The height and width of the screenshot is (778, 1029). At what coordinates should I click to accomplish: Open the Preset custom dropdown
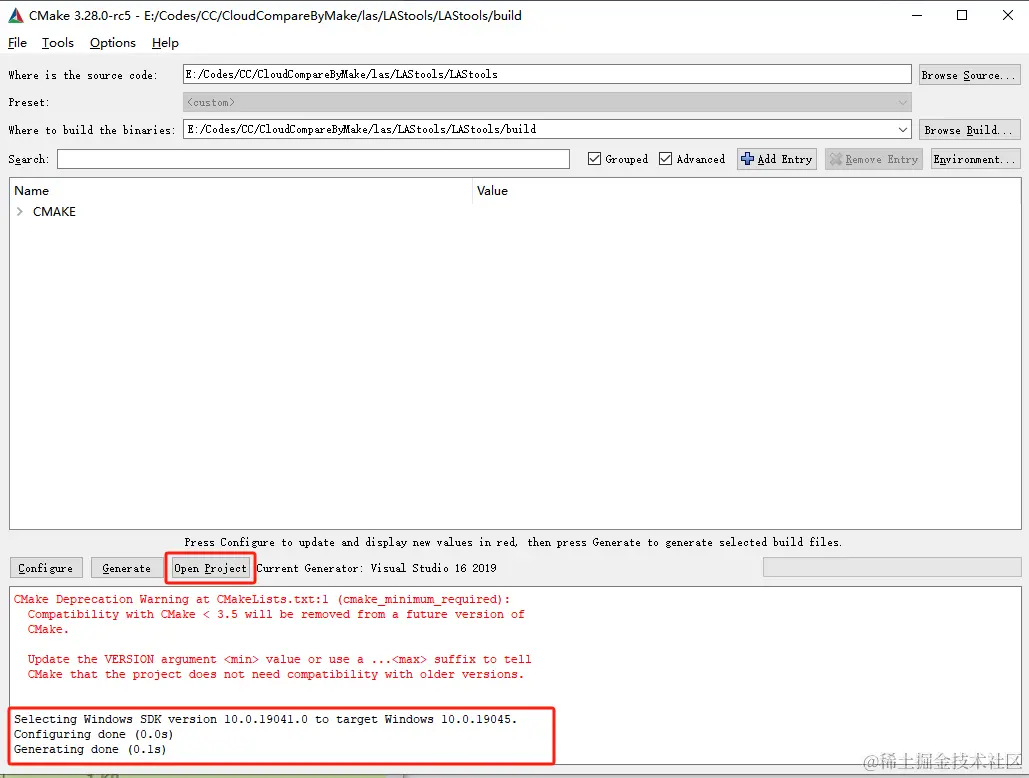tap(547, 102)
